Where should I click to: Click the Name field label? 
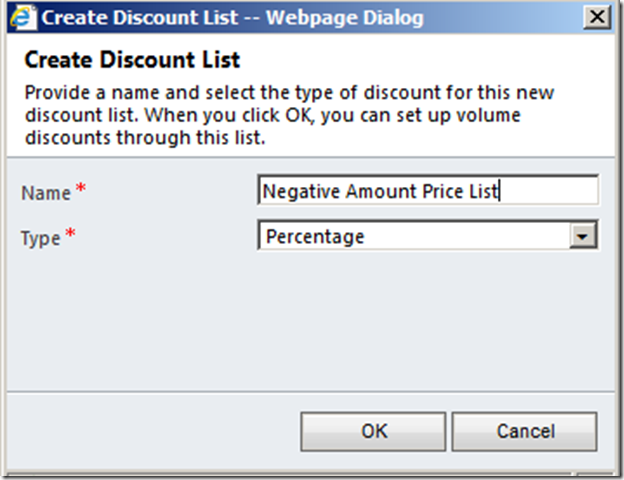tap(46, 193)
